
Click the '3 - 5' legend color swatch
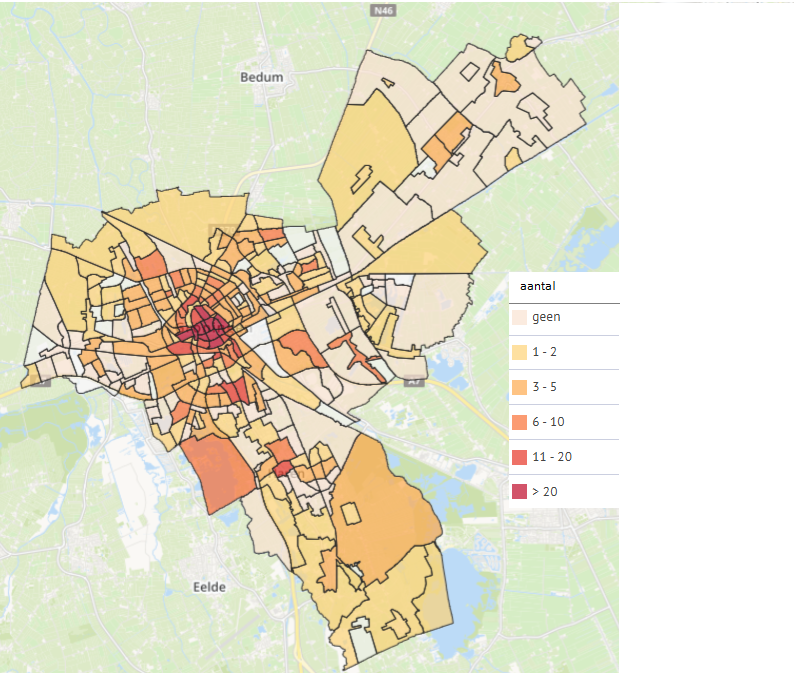point(520,387)
